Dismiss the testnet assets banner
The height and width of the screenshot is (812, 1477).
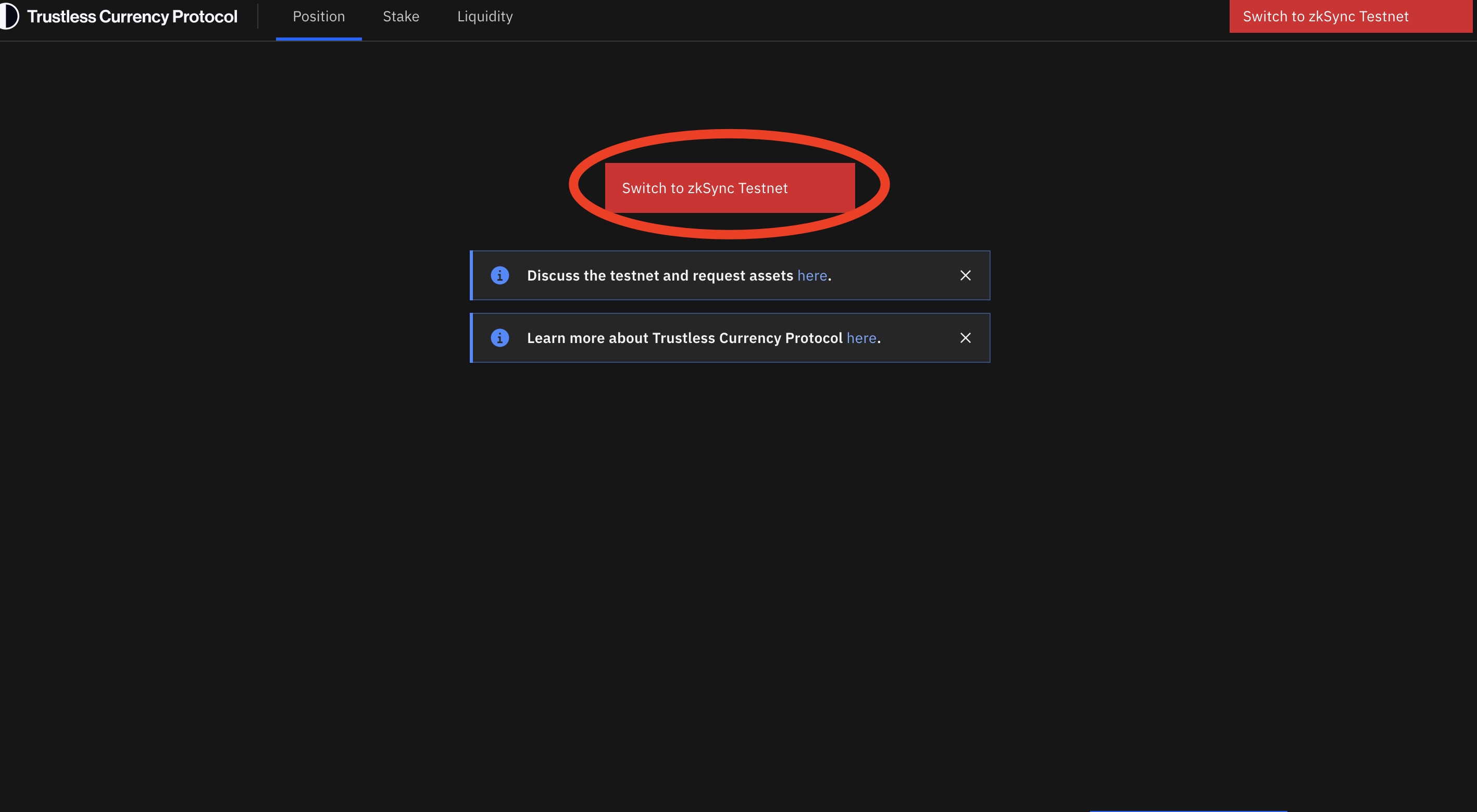[965, 276]
